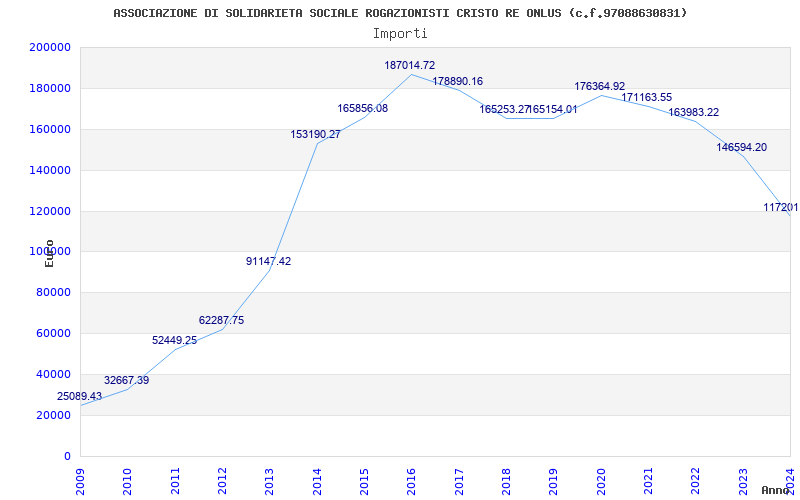The height and width of the screenshot is (500, 800).
Task: Click x-axis year 2016
Action: pos(411,481)
